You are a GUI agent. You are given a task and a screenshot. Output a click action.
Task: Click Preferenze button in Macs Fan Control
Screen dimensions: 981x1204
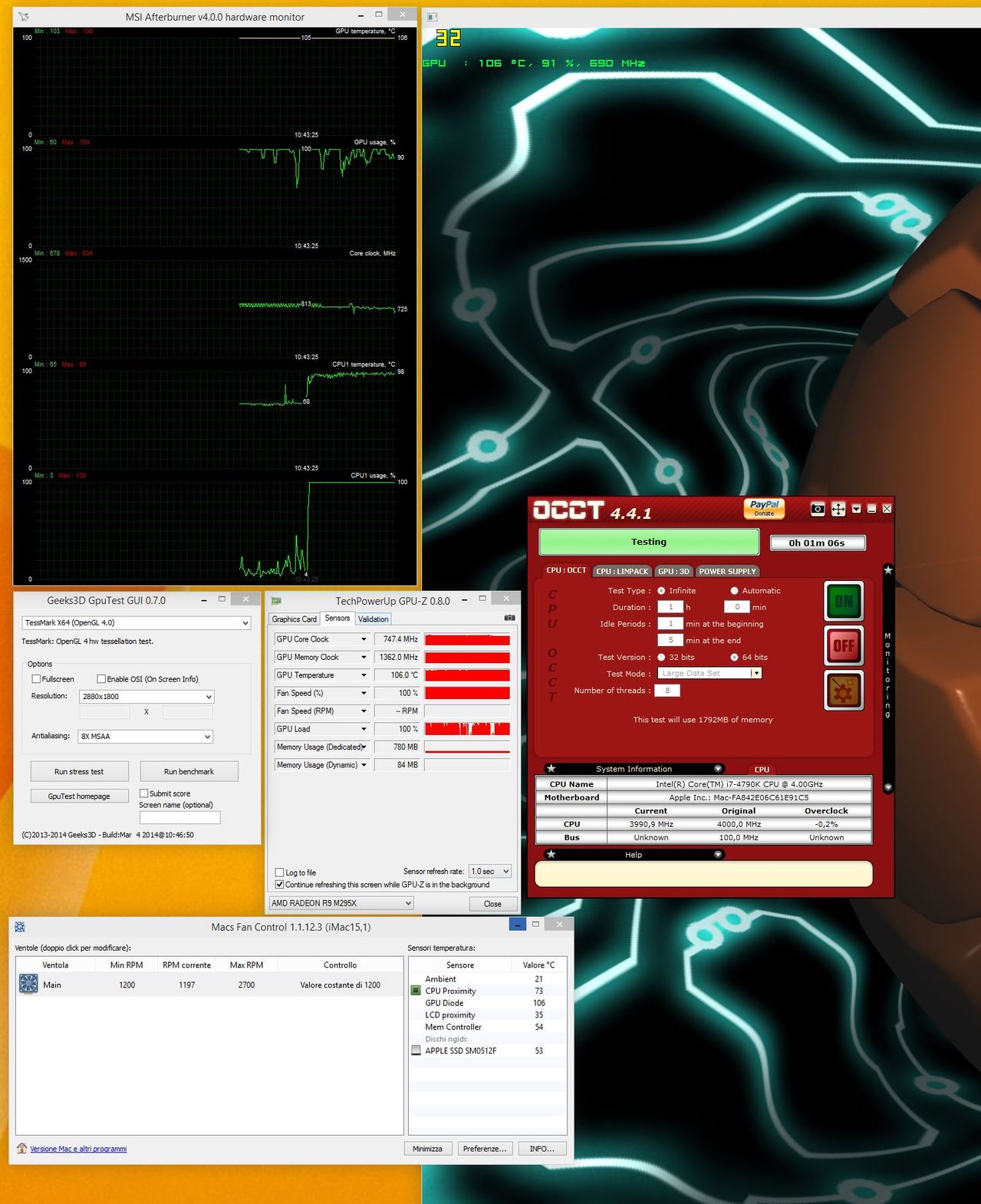click(485, 1148)
